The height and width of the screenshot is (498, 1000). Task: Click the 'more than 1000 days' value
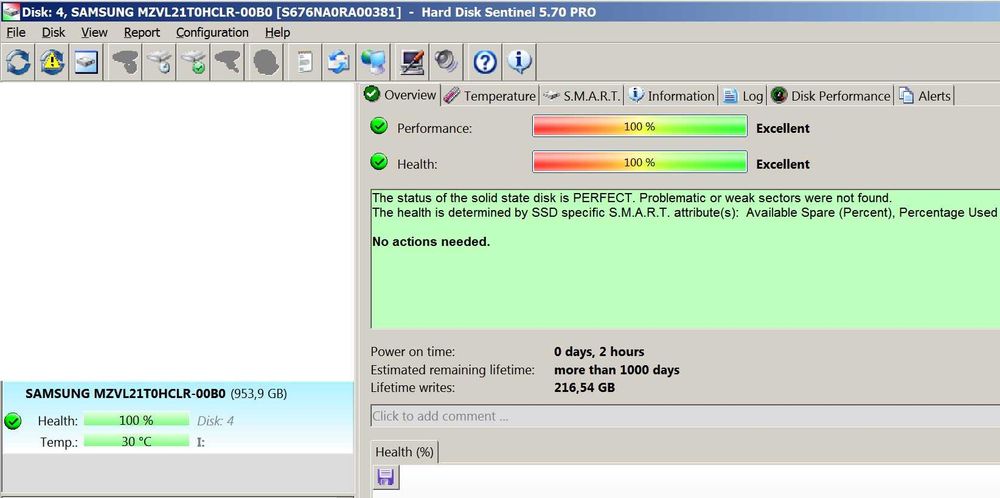point(617,370)
